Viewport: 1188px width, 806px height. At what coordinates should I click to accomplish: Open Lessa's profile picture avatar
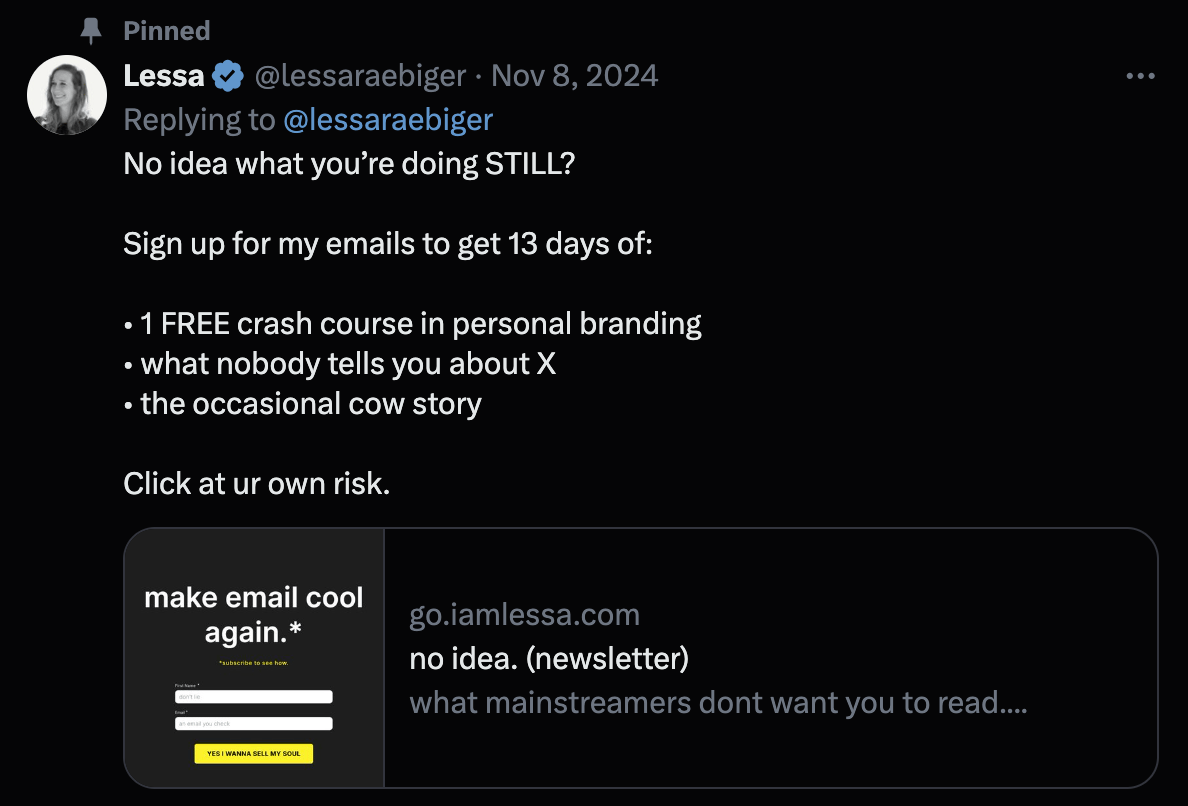click(x=67, y=95)
